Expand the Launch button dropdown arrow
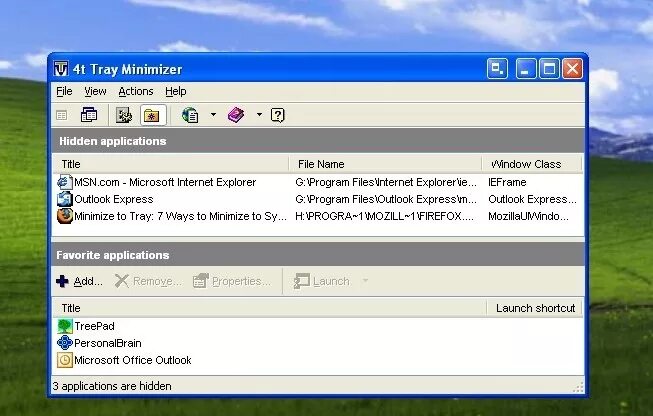Viewport: 653px width, 416px height. pos(365,281)
